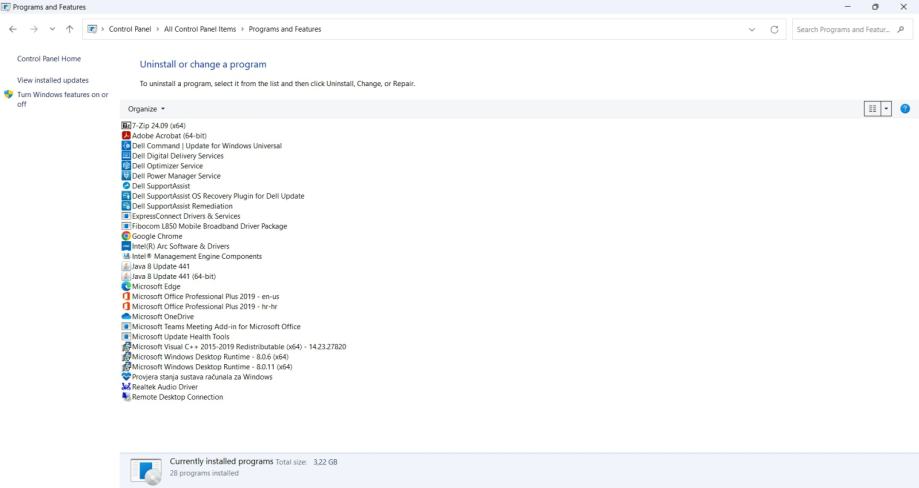The width and height of the screenshot is (919, 488).
Task: Click the Dell Command Update icon
Action: click(126, 145)
